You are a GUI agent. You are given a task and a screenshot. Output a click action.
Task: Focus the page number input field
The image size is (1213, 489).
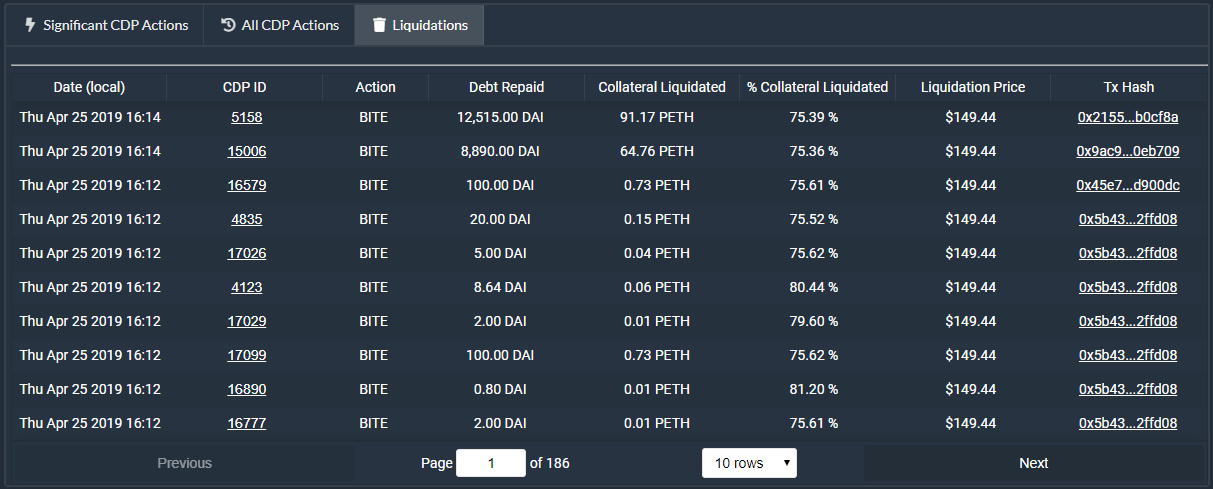(491, 463)
